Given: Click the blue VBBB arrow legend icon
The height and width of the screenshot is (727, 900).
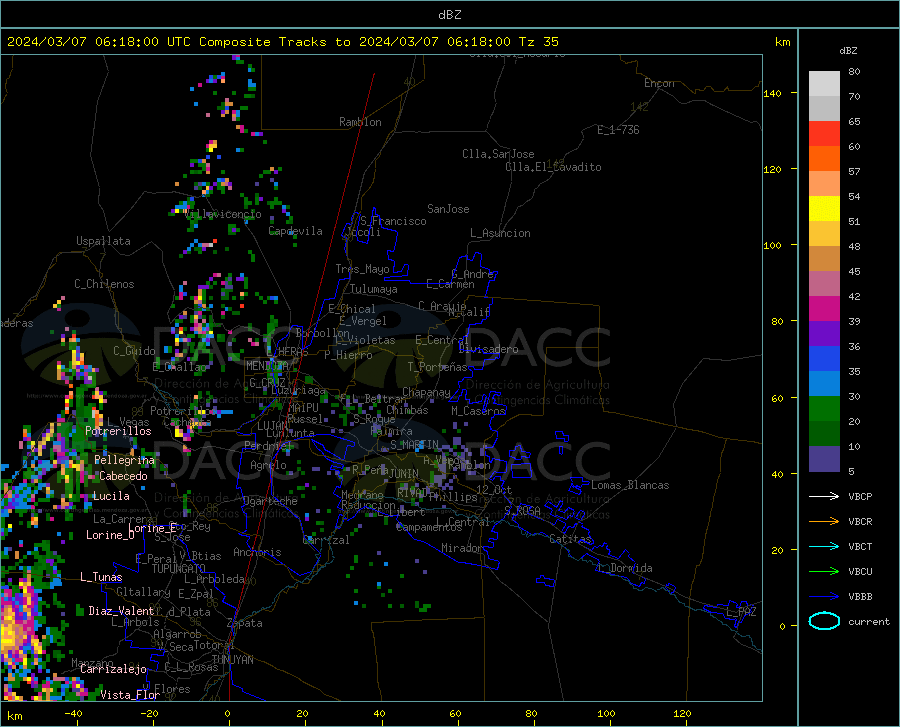Looking at the screenshot, I should [824, 596].
